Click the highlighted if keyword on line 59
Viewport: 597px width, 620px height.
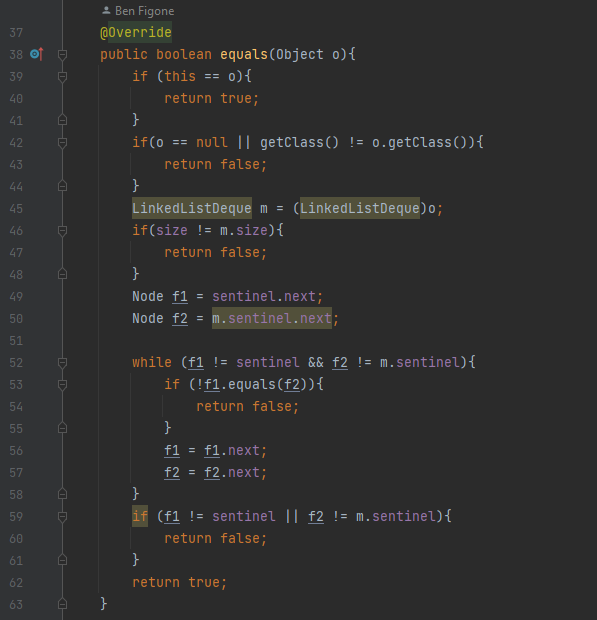point(140,516)
